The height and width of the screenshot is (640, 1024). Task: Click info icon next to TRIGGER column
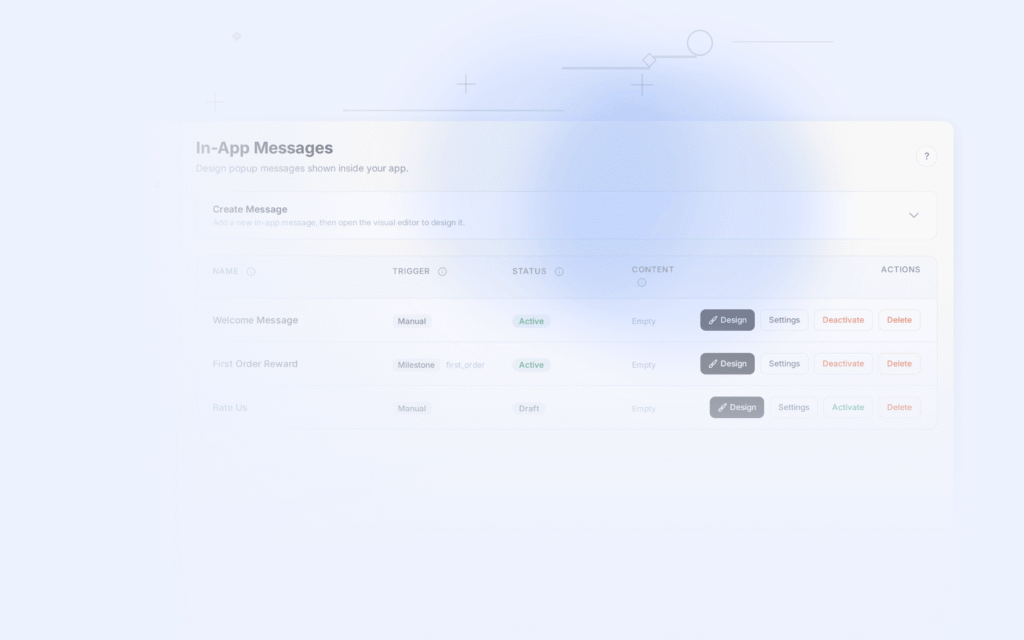442,271
